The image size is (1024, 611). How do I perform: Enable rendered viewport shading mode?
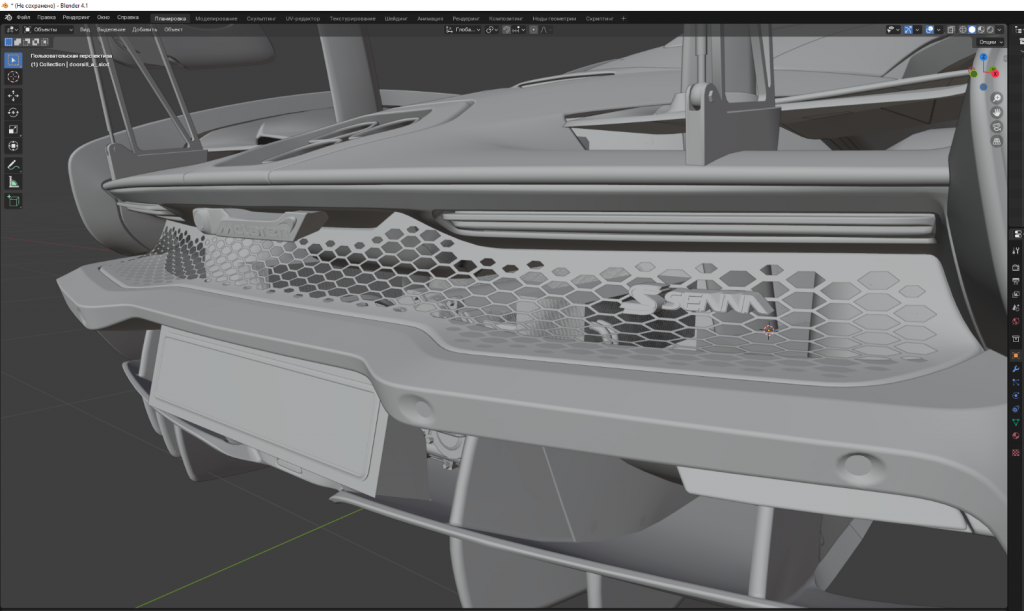(x=992, y=30)
